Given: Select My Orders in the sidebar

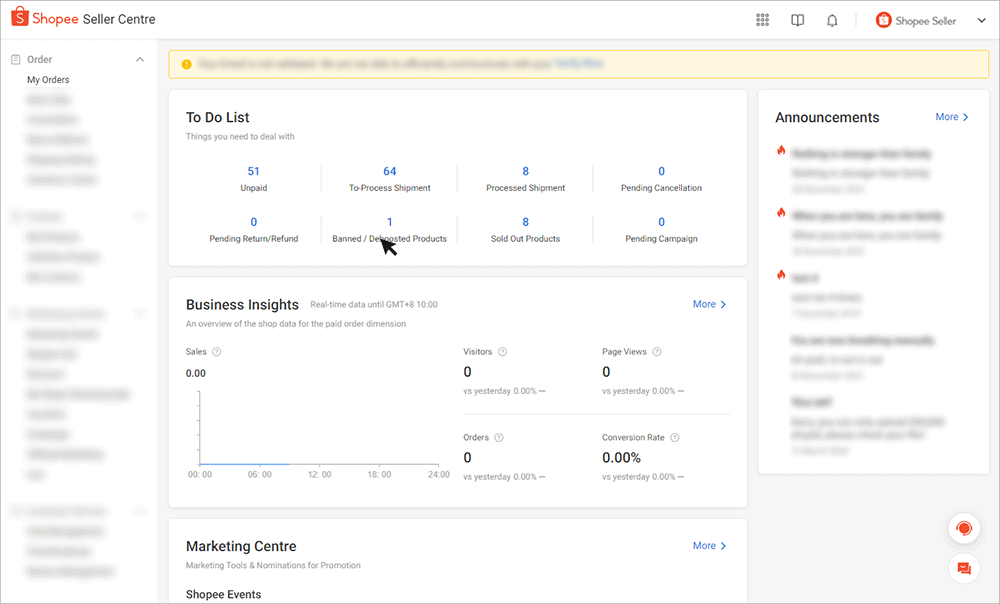Looking at the screenshot, I should coord(47,80).
